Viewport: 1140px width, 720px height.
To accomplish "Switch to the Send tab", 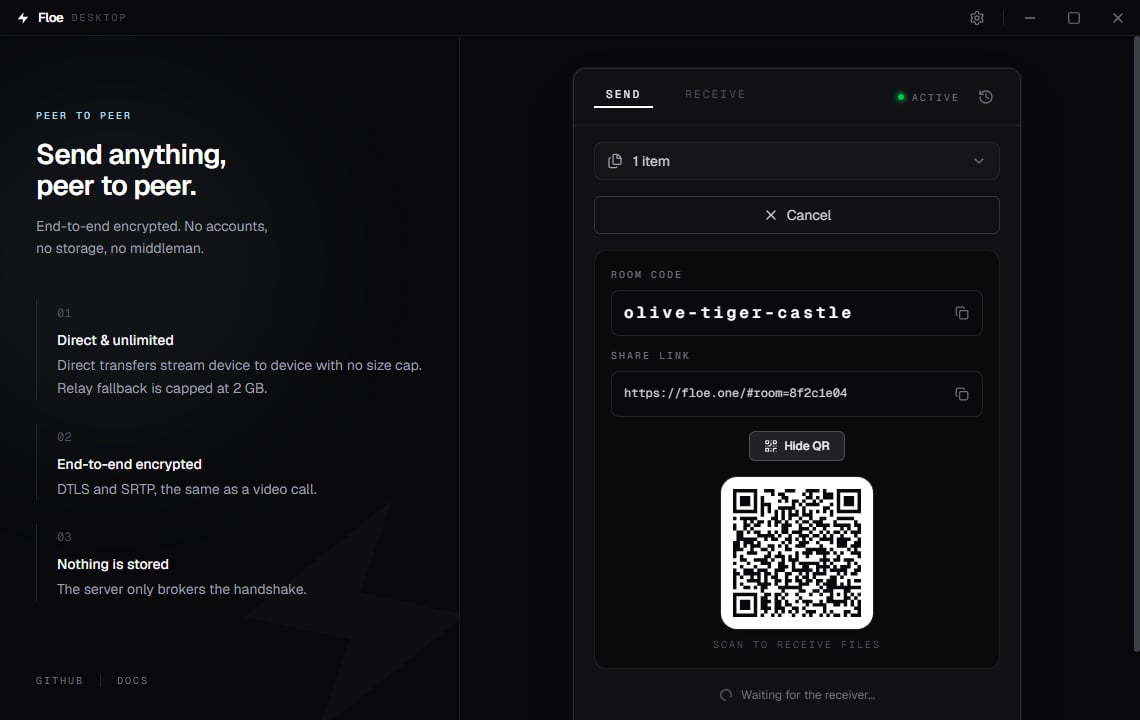I will (x=623, y=95).
